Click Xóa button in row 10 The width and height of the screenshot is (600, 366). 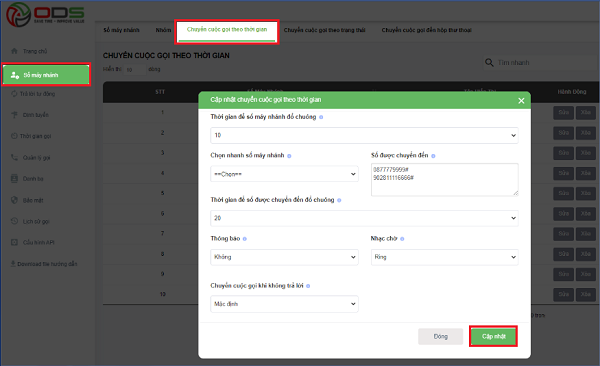tap(585, 294)
